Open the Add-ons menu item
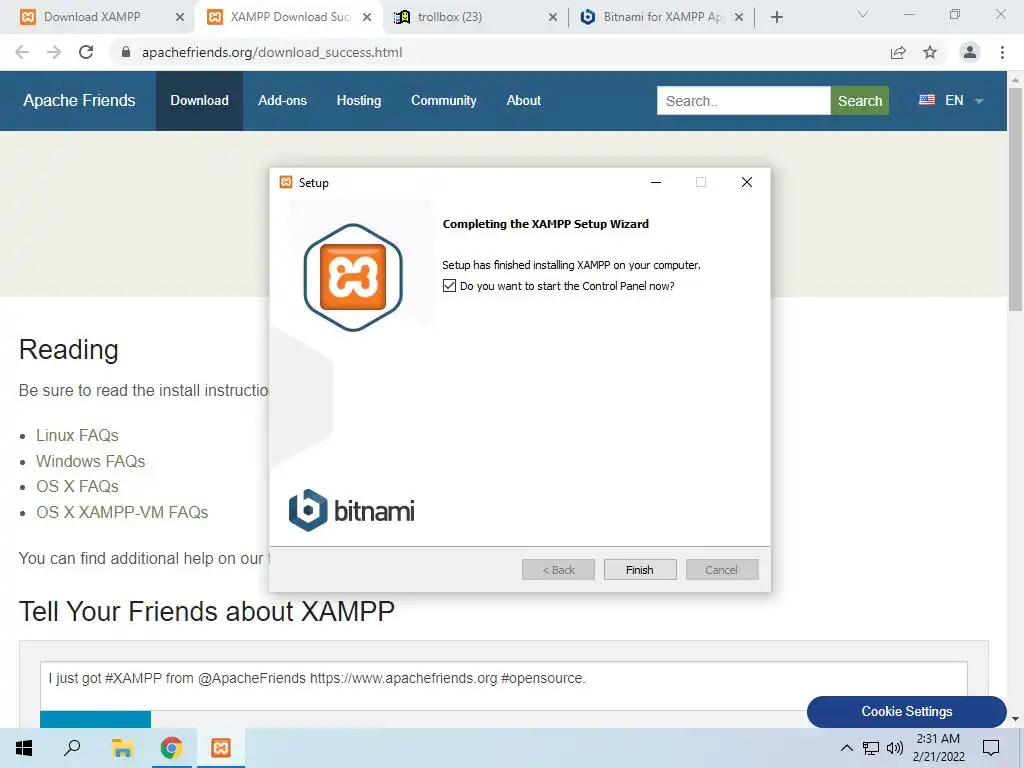The image size is (1024, 768). [x=282, y=101]
